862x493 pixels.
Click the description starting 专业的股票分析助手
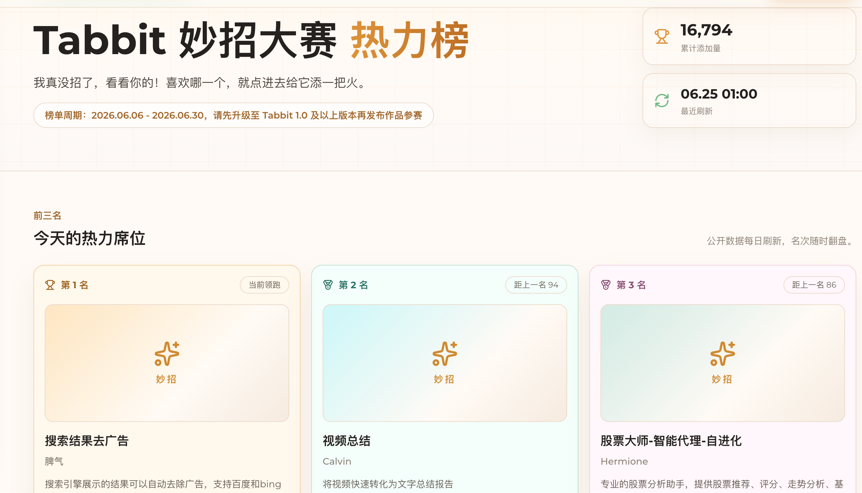coord(722,484)
